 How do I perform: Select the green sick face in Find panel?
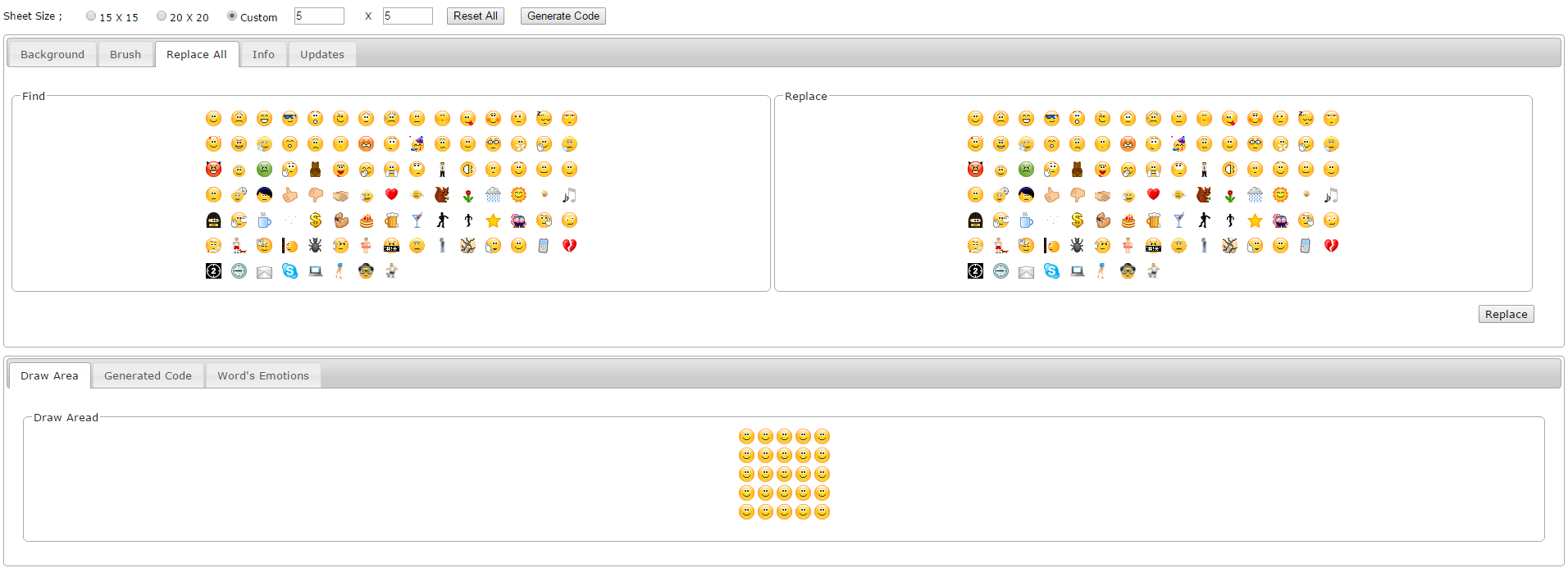pos(264,170)
